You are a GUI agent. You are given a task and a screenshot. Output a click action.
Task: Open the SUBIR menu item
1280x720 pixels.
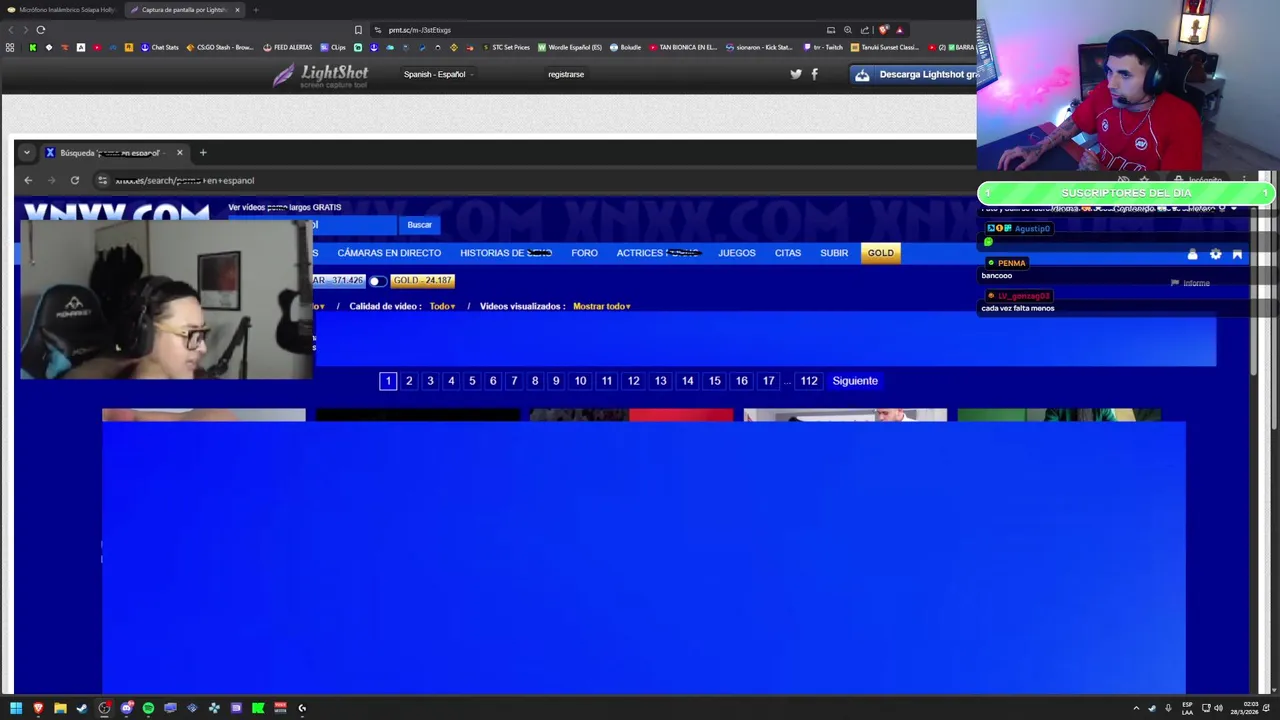(x=834, y=253)
